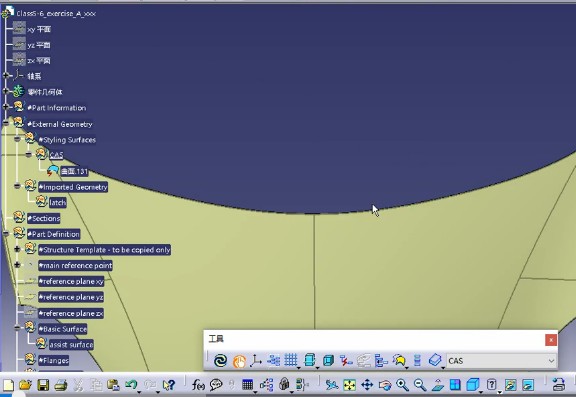Image resolution: width=576 pixels, height=397 pixels.
Task: Collapse the #Styling Surfaces node
Action: click(17, 139)
